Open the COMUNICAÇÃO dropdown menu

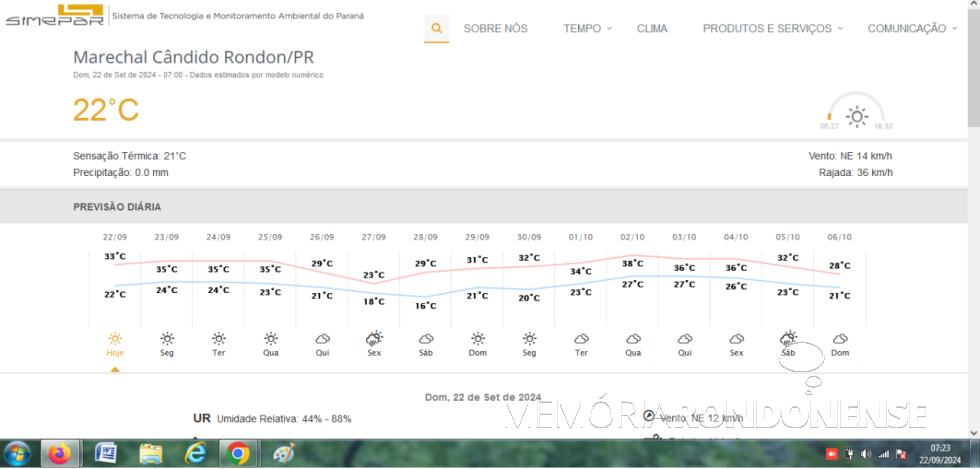[x=911, y=29]
